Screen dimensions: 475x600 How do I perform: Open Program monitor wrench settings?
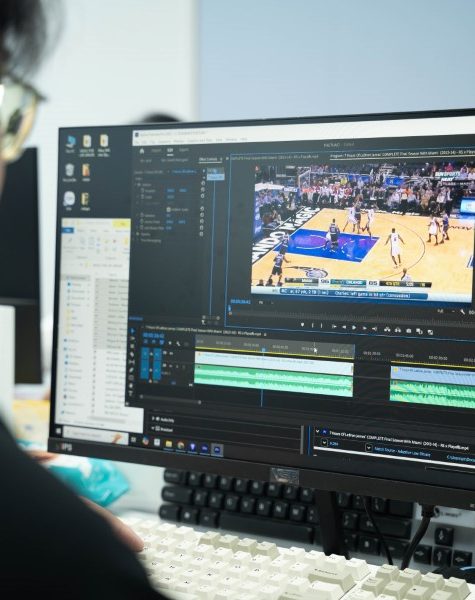click(x=463, y=312)
